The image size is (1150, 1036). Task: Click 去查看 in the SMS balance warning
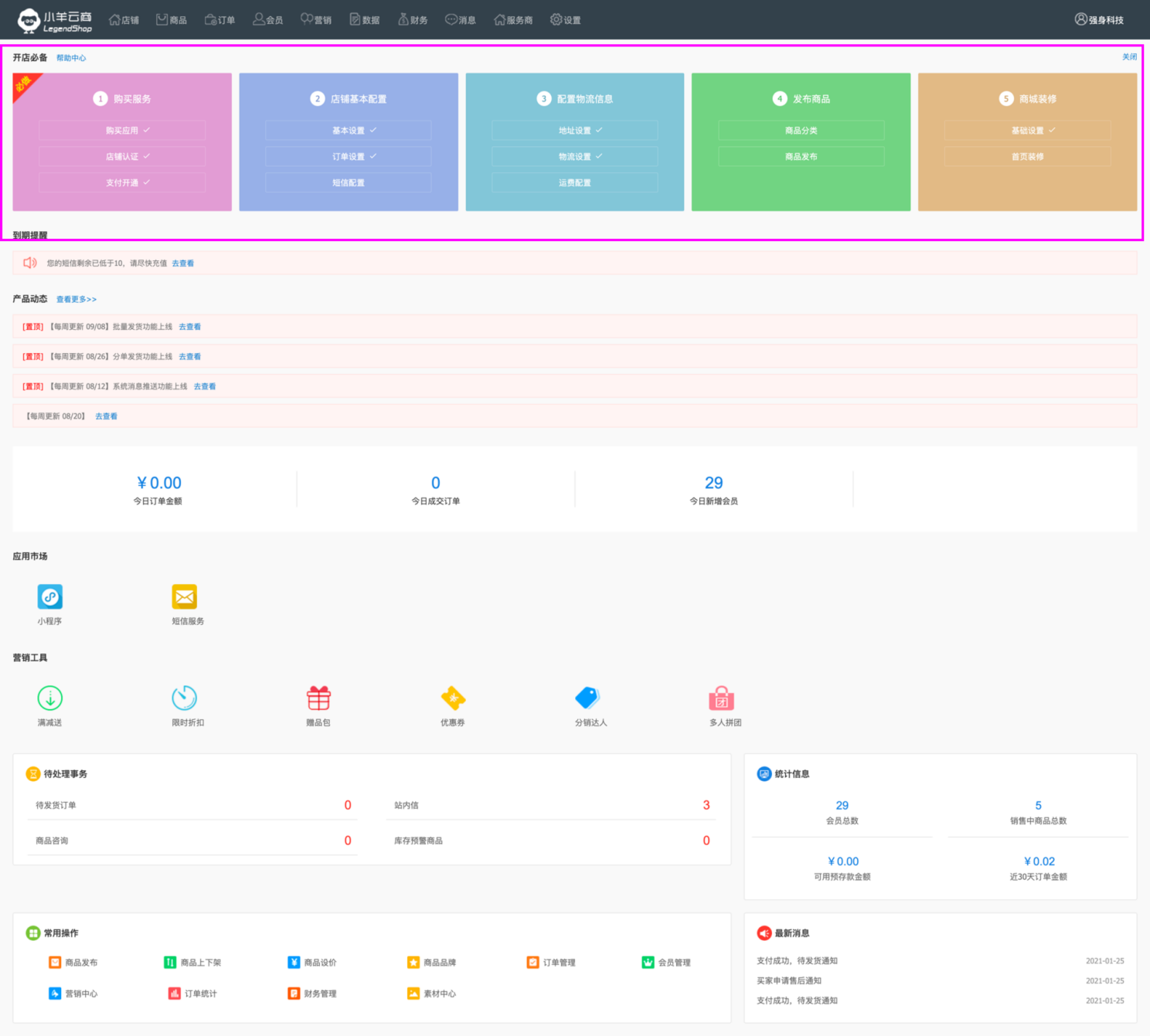[x=182, y=263]
